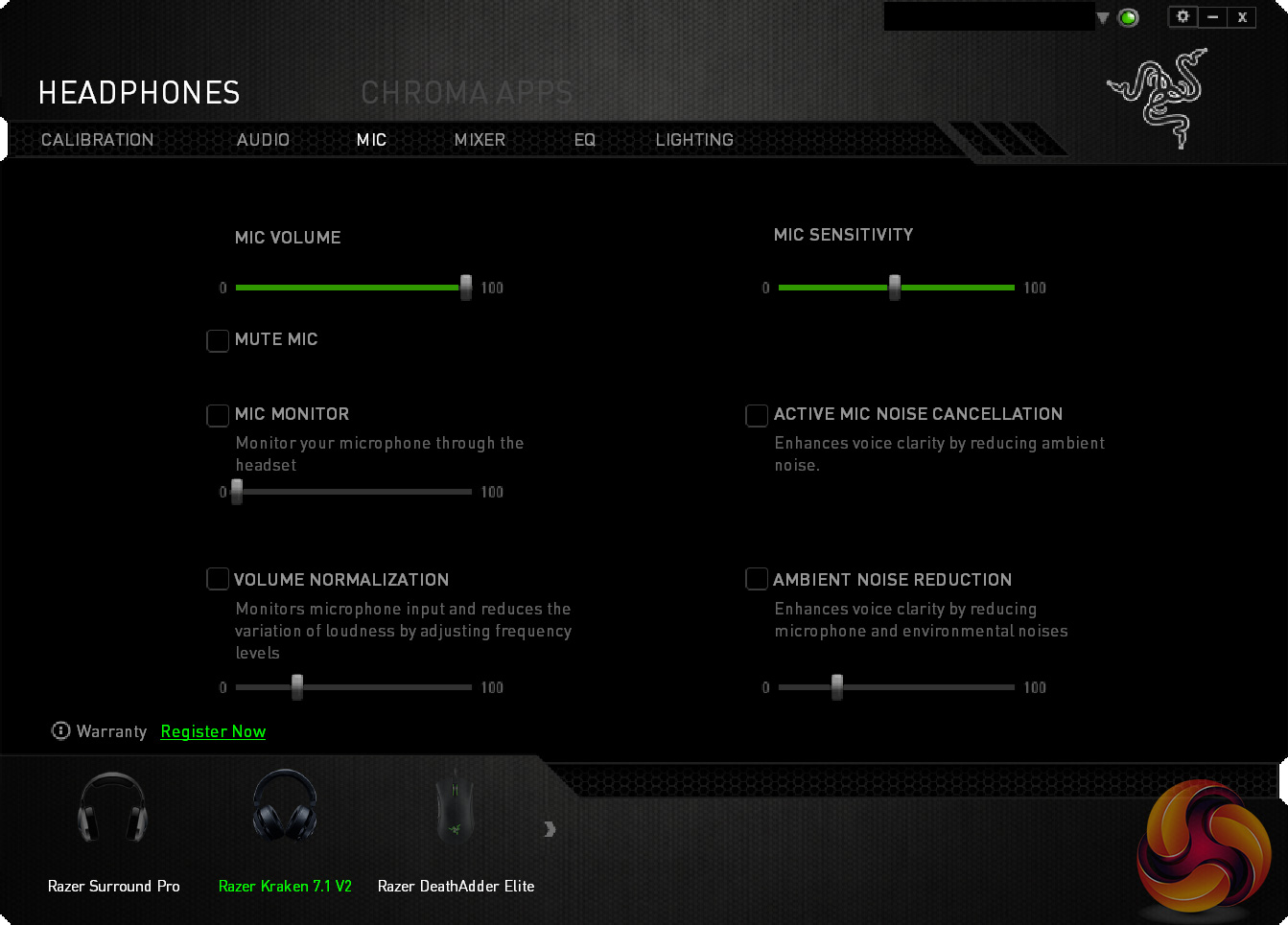Open the EQ tab
This screenshot has width=1288, height=925.
(585, 140)
